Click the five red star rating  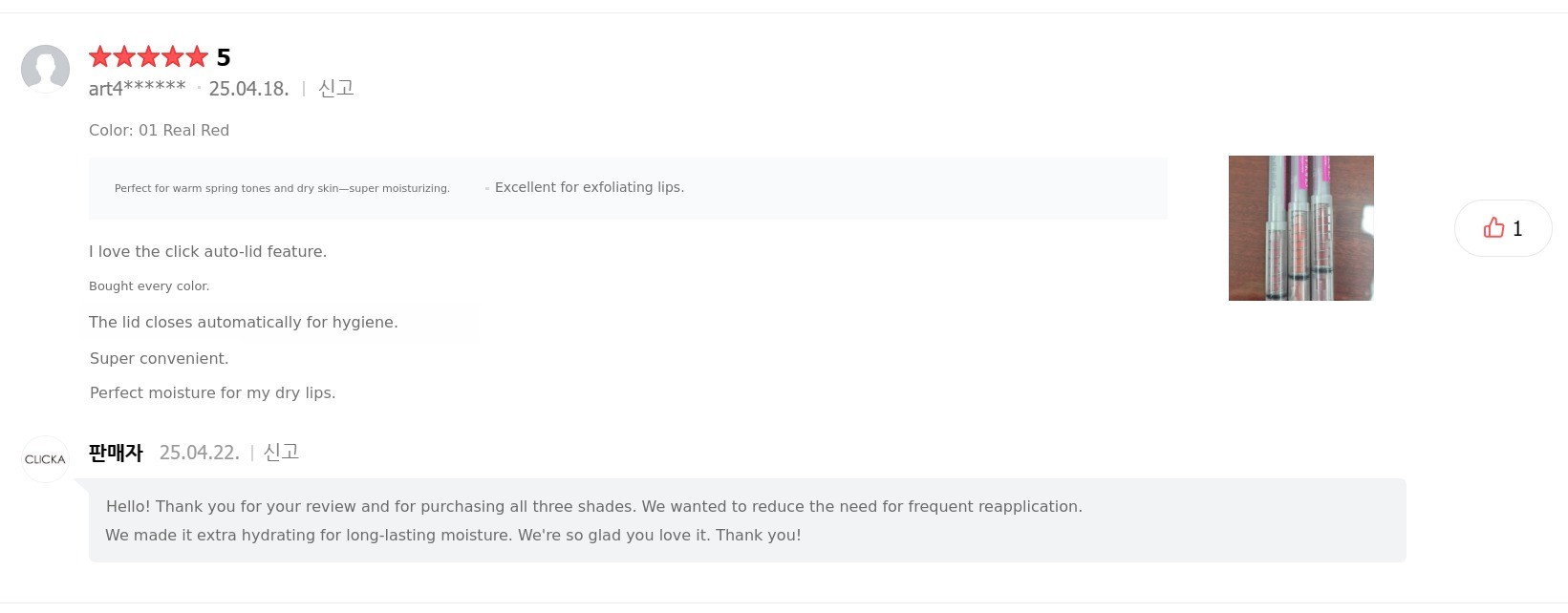(148, 57)
